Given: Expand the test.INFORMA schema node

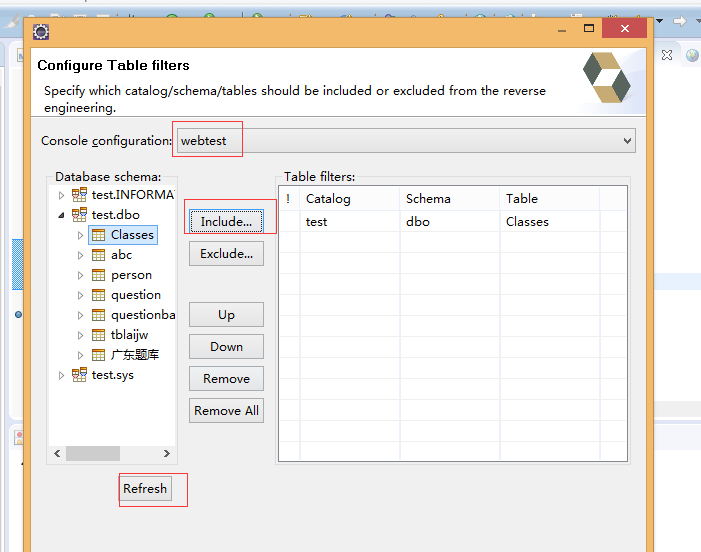Looking at the screenshot, I should [x=61, y=195].
